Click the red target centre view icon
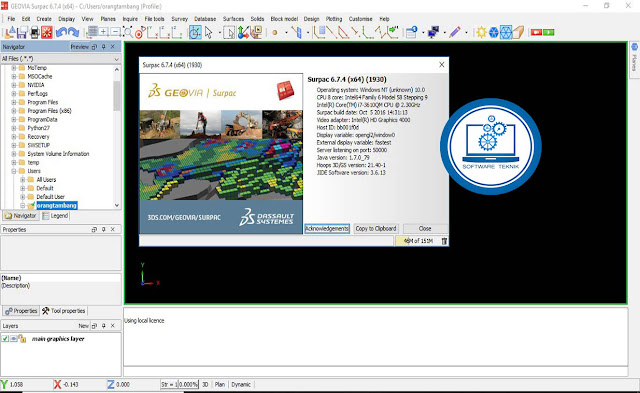640x393 pixels. click(140, 33)
